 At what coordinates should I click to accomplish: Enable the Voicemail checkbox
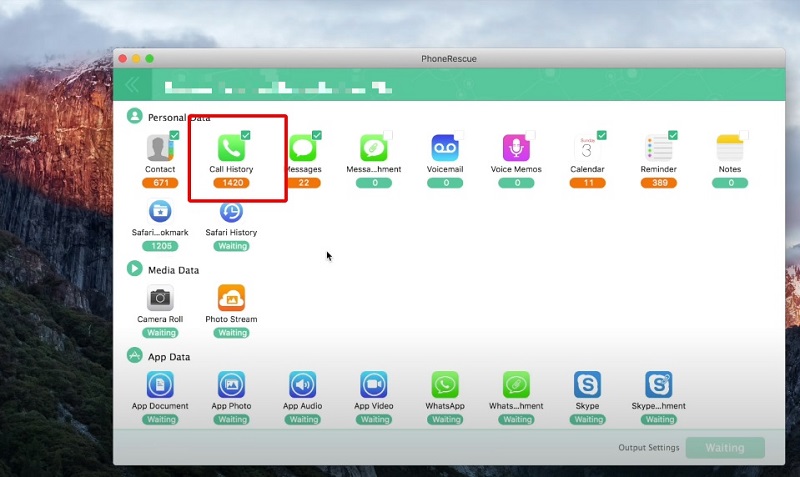pyautogui.click(x=459, y=135)
